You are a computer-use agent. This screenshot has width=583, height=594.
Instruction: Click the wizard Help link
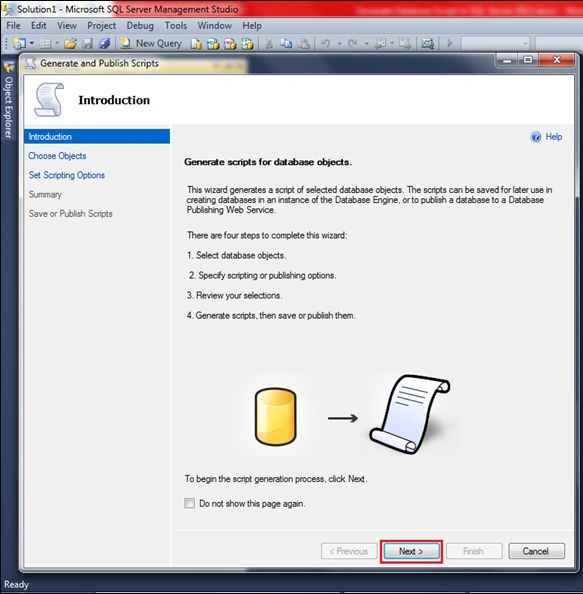pyautogui.click(x=553, y=137)
